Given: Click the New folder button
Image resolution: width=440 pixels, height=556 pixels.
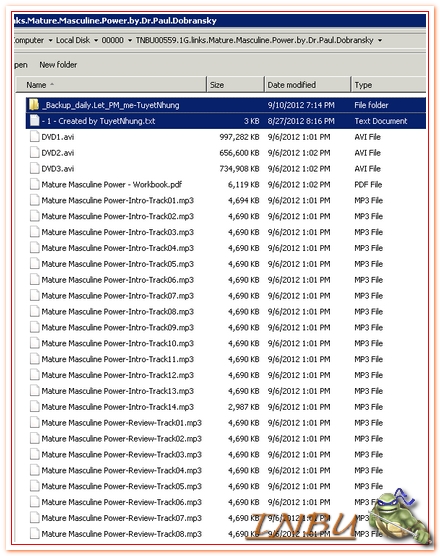Looking at the screenshot, I should 58,65.
